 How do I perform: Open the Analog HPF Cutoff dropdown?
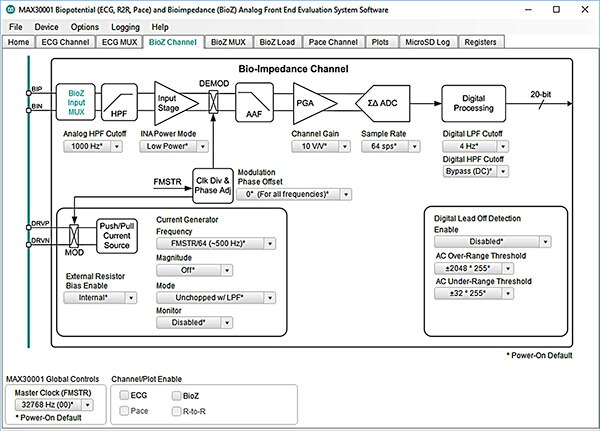[93, 146]
